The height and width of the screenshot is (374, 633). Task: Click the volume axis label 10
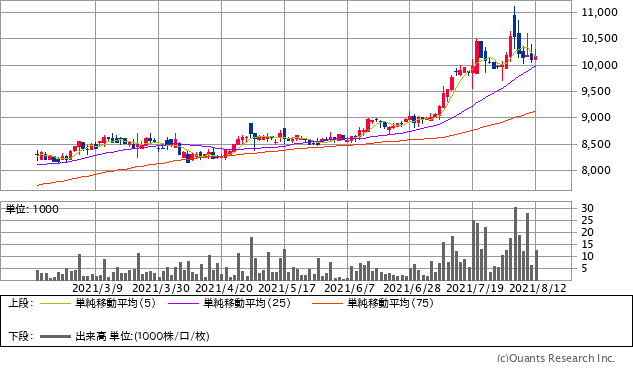pyautogui.click(x=587, y=256)
